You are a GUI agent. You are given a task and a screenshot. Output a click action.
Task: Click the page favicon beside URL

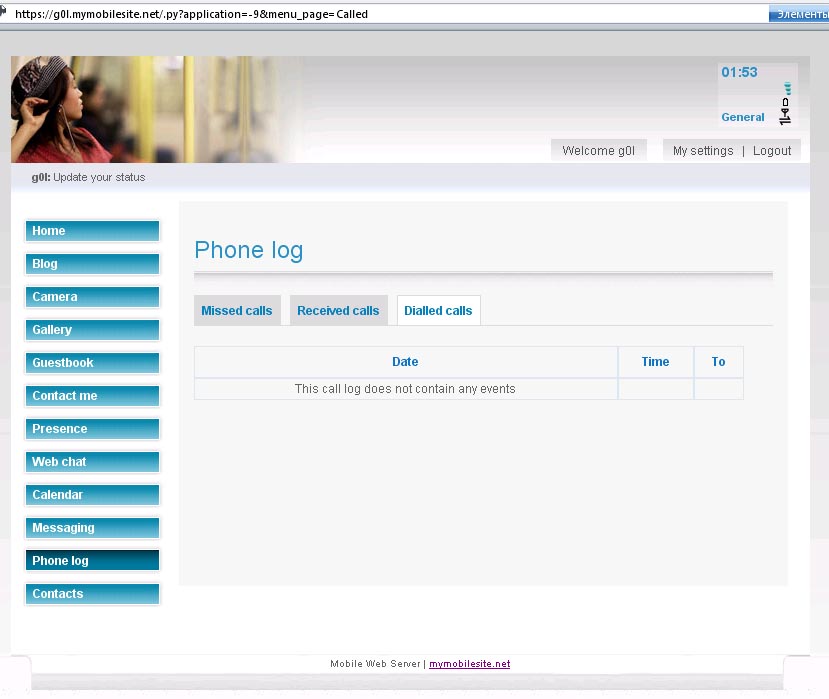[3, 11]
